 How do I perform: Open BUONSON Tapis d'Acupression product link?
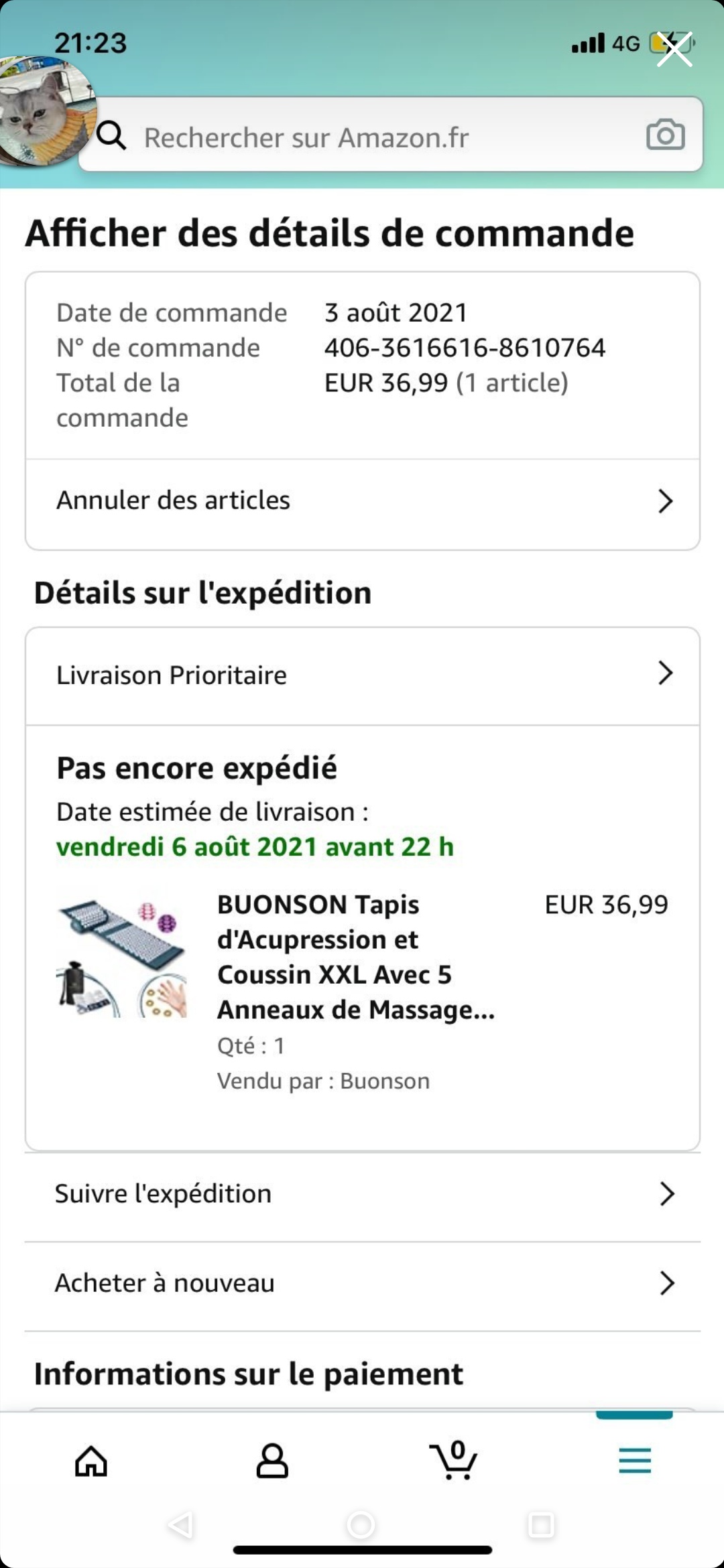tap(355, 957)
